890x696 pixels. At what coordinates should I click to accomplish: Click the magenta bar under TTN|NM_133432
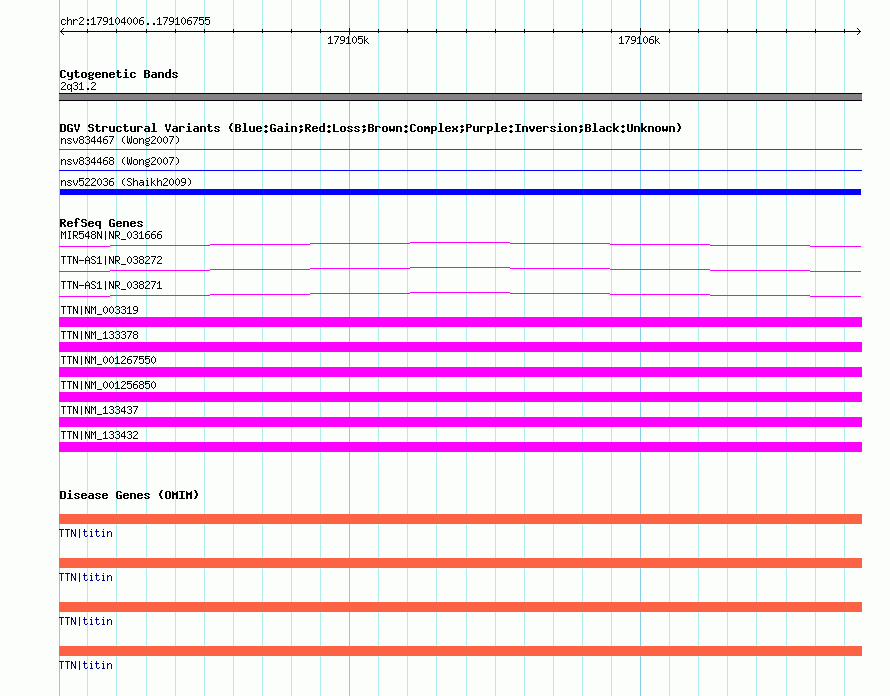[x=460, y=447]
